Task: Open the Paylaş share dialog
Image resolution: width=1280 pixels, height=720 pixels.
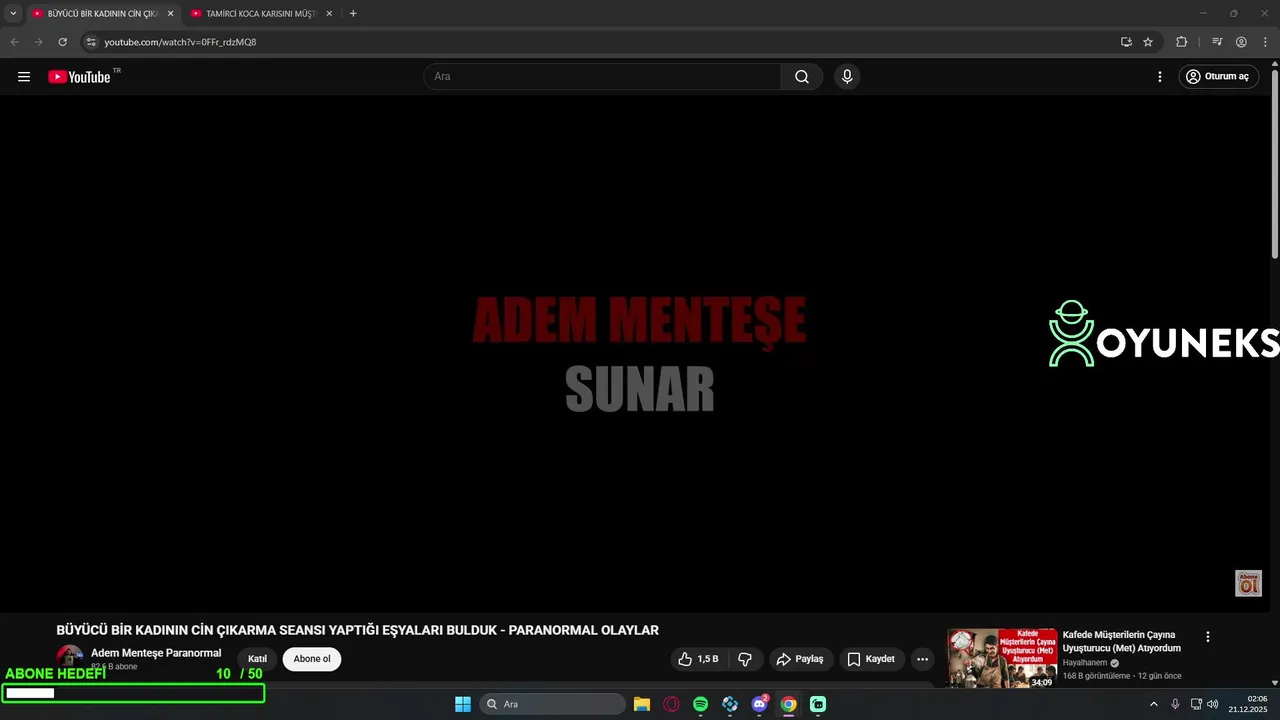Action: (x=800, y=659)
